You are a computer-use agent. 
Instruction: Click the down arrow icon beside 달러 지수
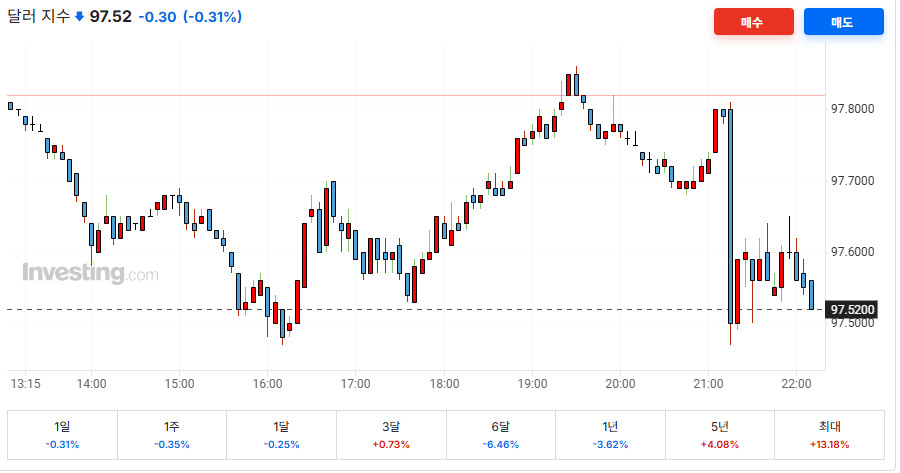click(80, 18)
